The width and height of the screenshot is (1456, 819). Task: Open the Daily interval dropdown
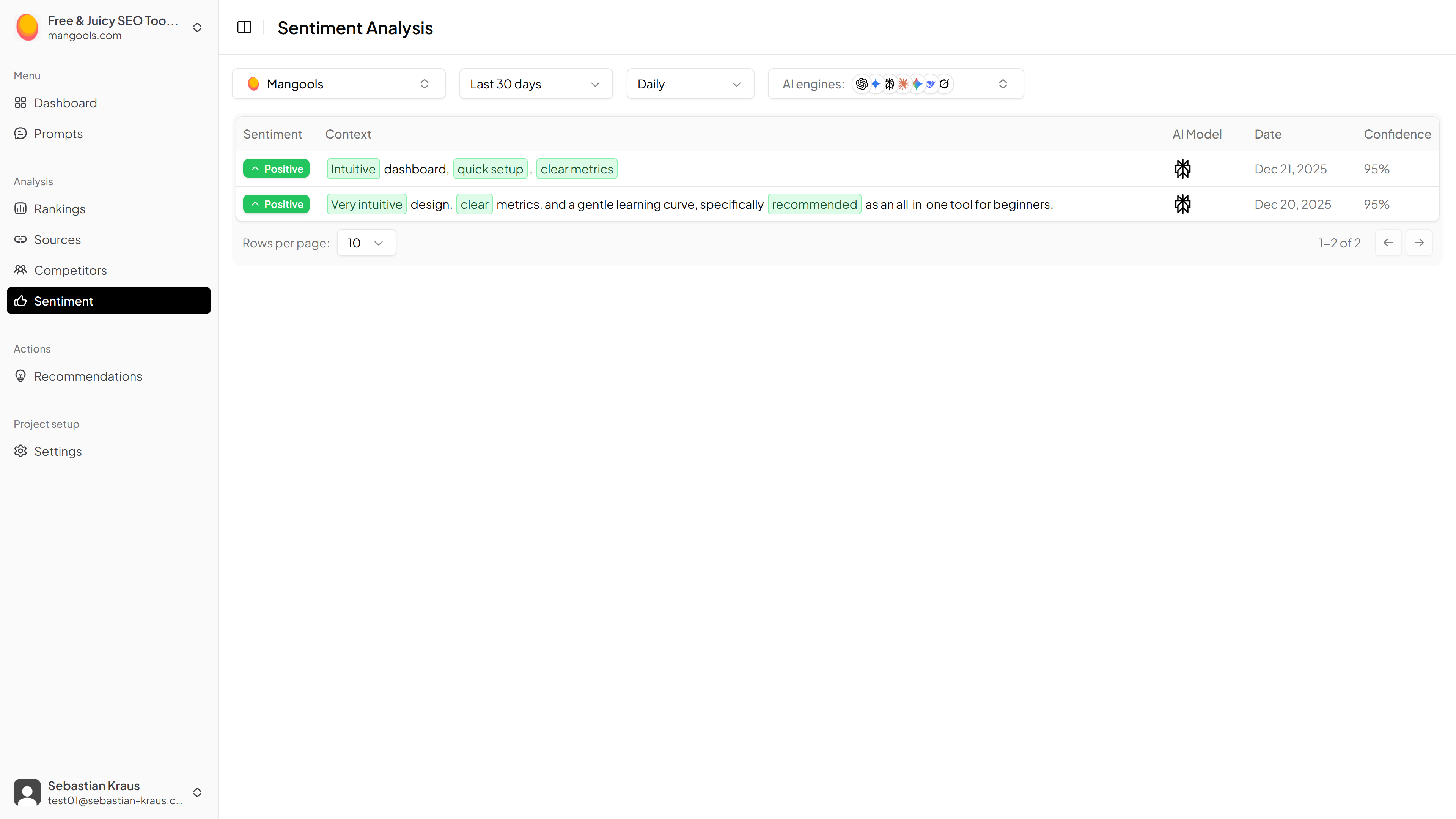pos(690,84)
